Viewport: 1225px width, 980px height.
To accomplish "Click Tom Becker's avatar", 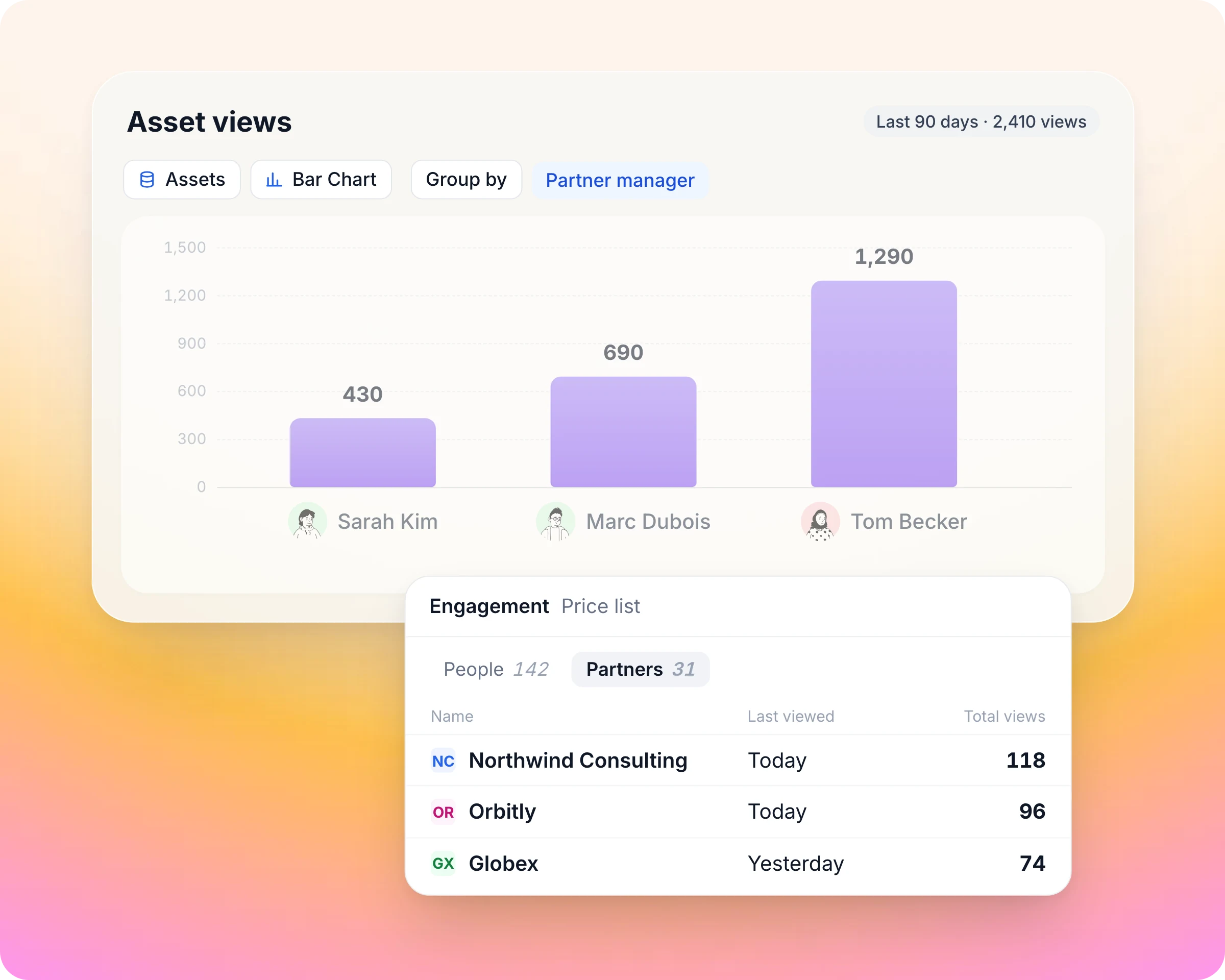I will click(x=820, y=521).
